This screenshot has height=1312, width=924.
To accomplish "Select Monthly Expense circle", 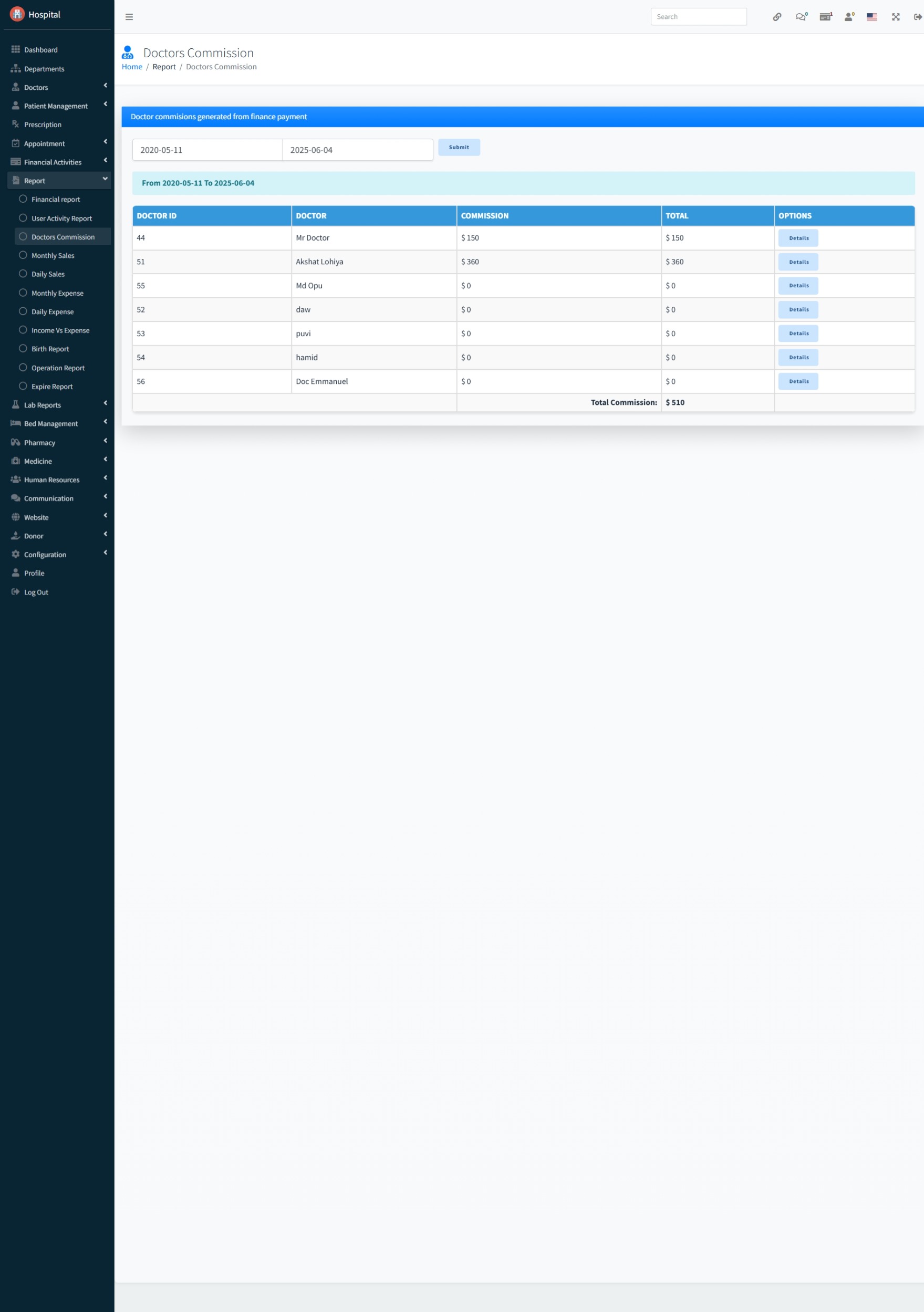I will coord(23,293).
